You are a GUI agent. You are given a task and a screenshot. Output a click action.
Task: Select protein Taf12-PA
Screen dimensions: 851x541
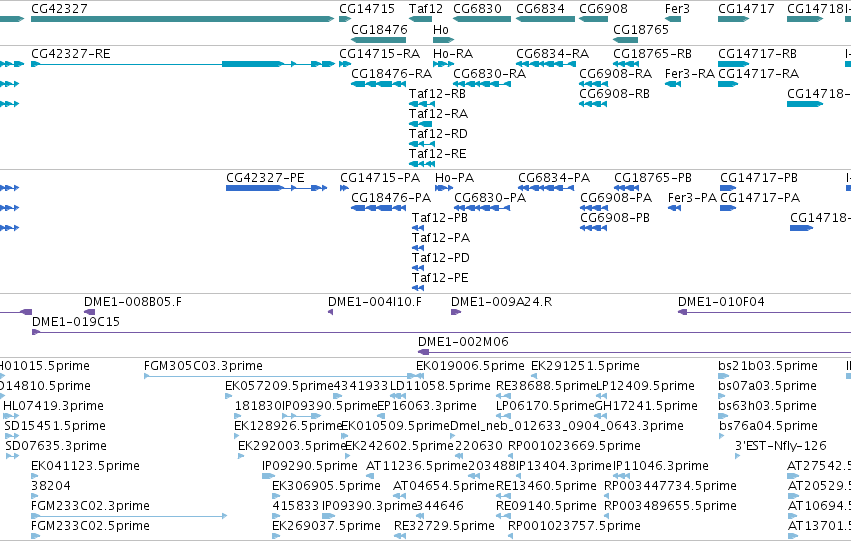click(441, 238)
